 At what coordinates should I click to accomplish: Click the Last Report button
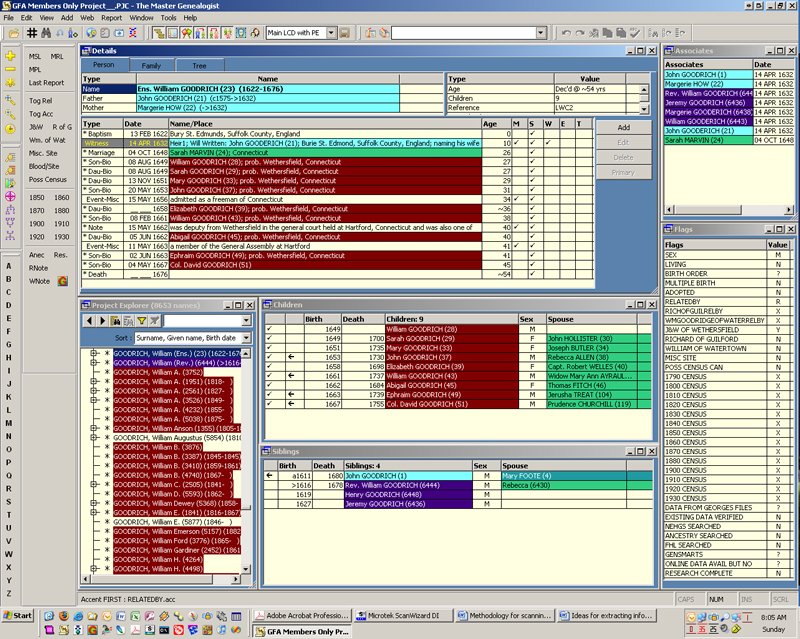tap(46, 83)
